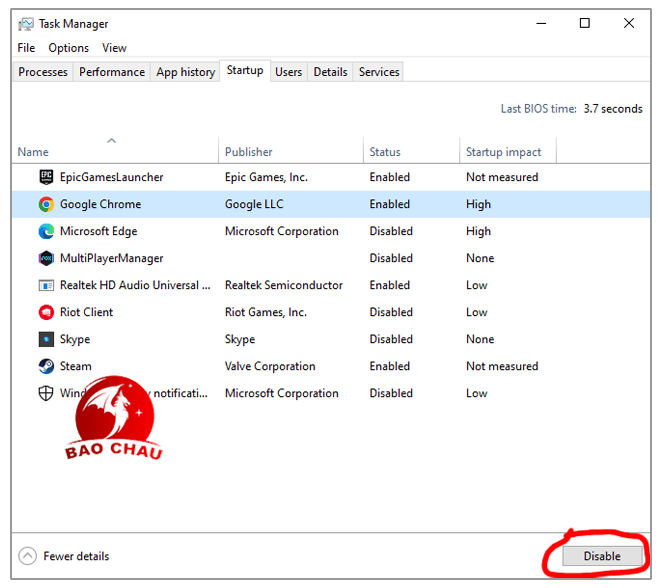
Task: Click the Realtek Semiconductor publisher cell
Action: point(284,285)
